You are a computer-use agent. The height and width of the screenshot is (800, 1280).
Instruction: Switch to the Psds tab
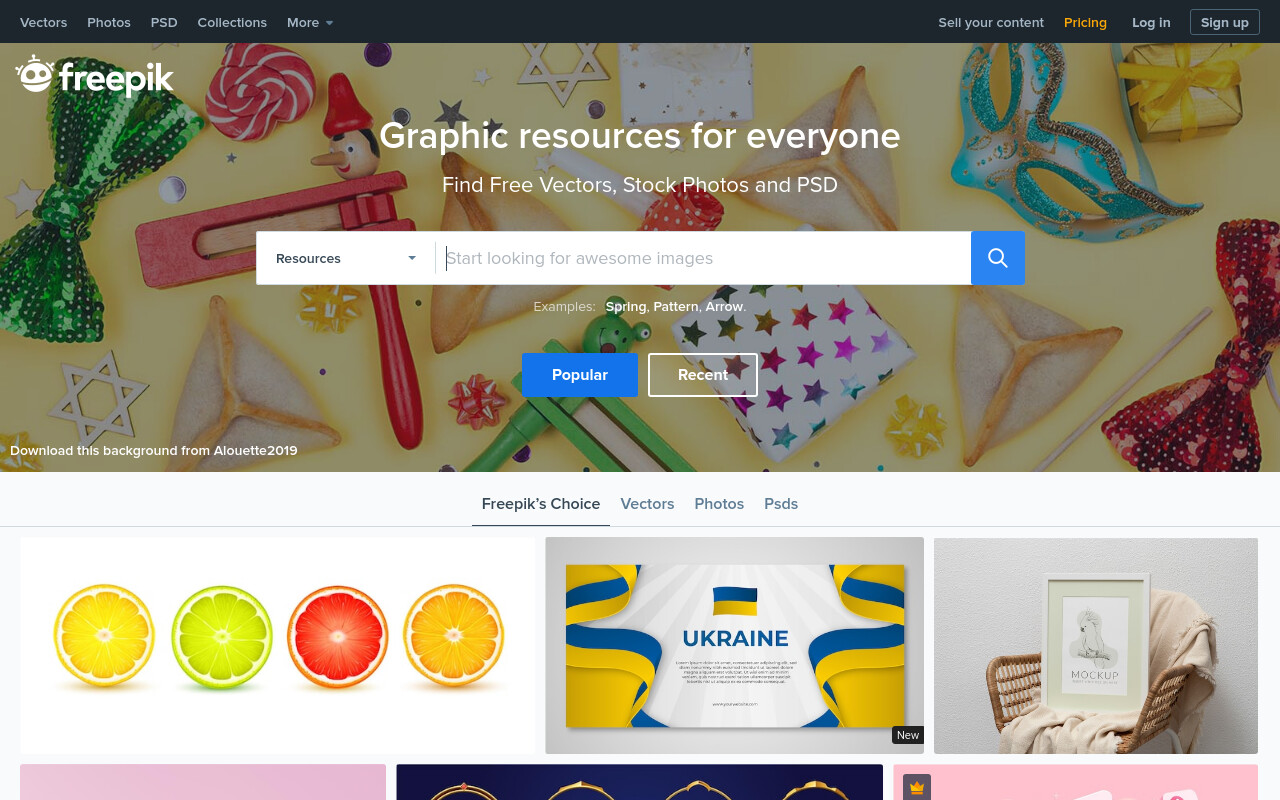point(781,504)
